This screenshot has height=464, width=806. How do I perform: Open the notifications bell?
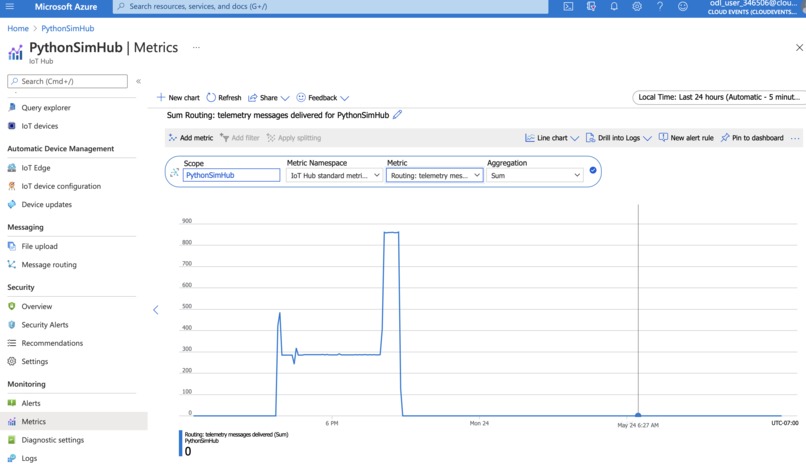tap(614, 7)
